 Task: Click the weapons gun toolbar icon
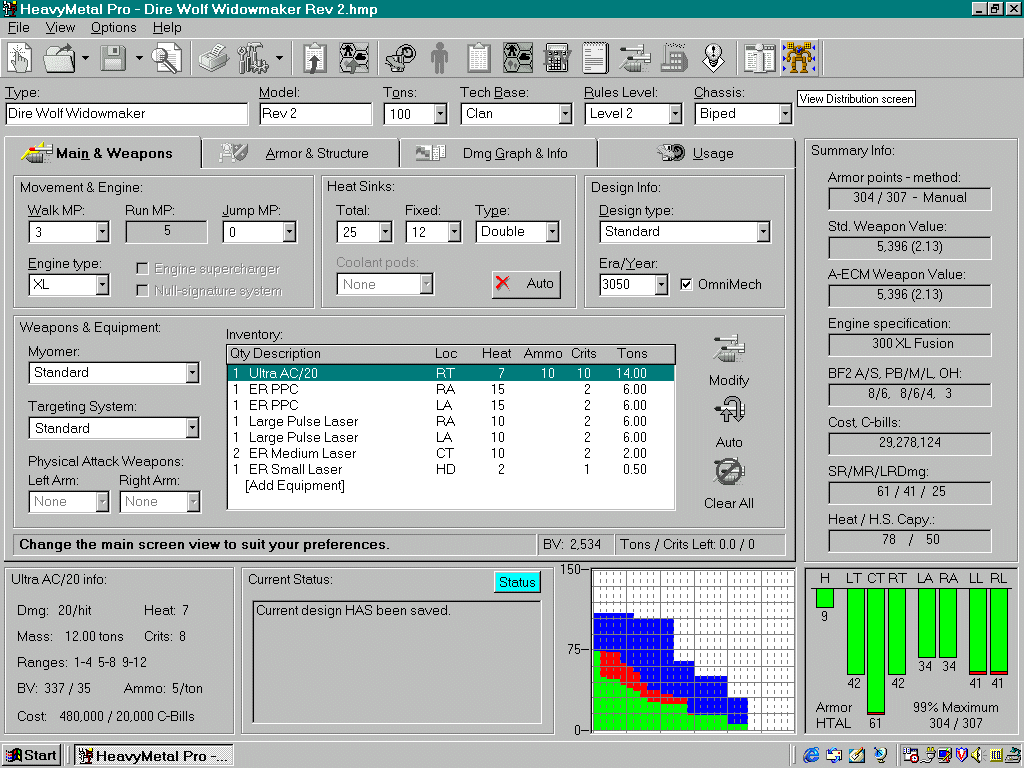click(635, 58)
